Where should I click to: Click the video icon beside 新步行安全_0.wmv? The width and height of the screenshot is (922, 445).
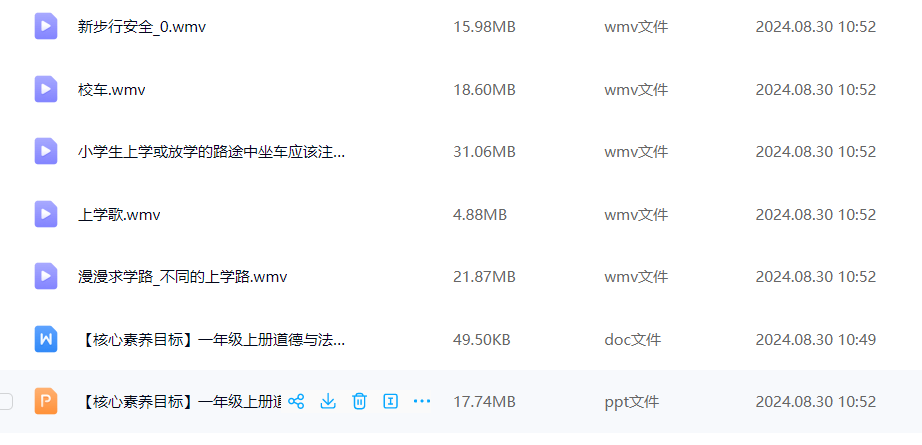pos(46,26)
